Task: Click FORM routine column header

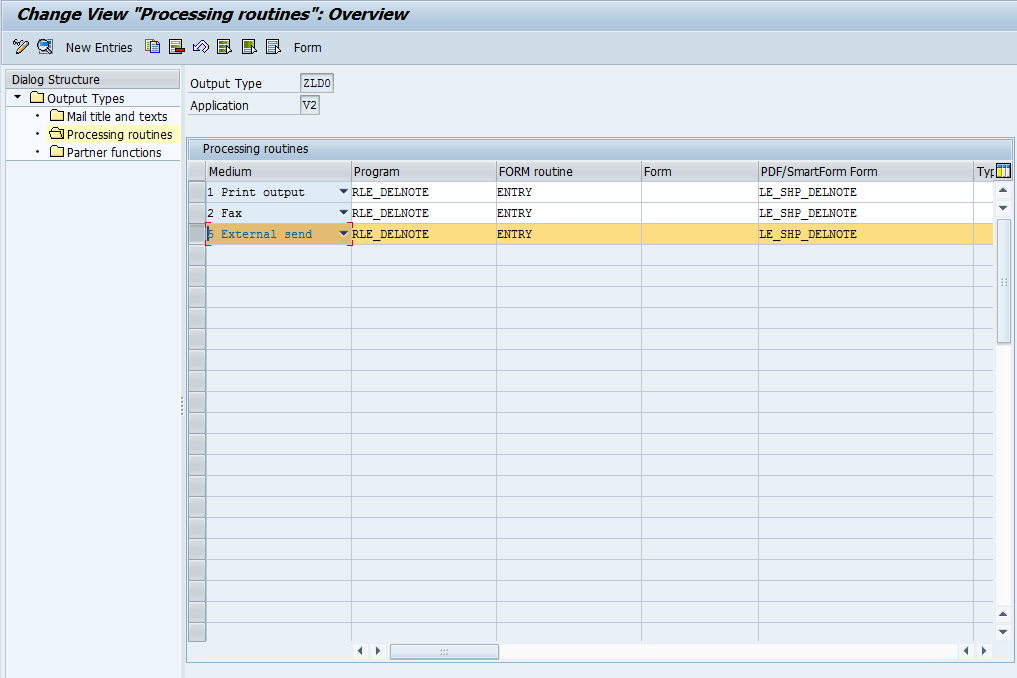Action: pyautogui.click(x=569, y=171)
